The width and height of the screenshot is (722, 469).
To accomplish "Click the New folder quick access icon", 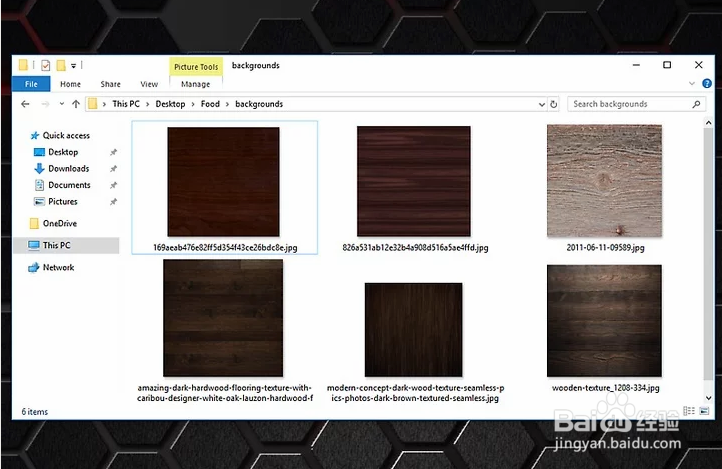I will coord(61,65).
